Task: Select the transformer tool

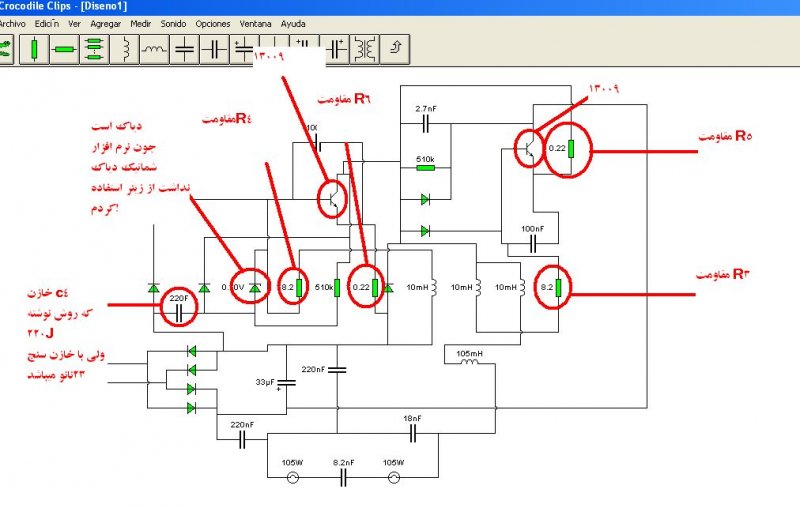Action: coord(364,49)
